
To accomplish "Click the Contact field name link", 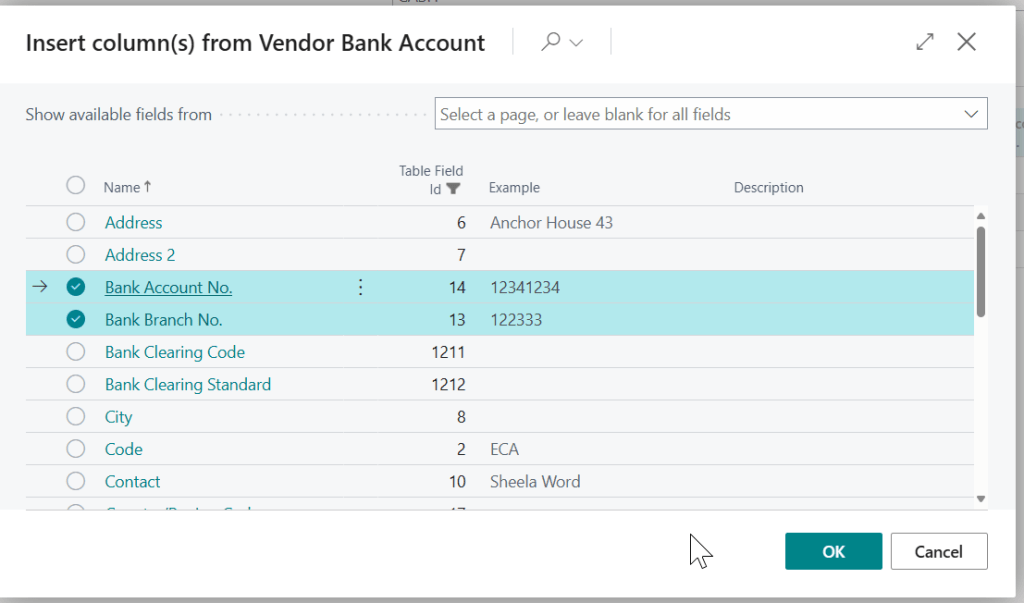I will tap(132, 482).
